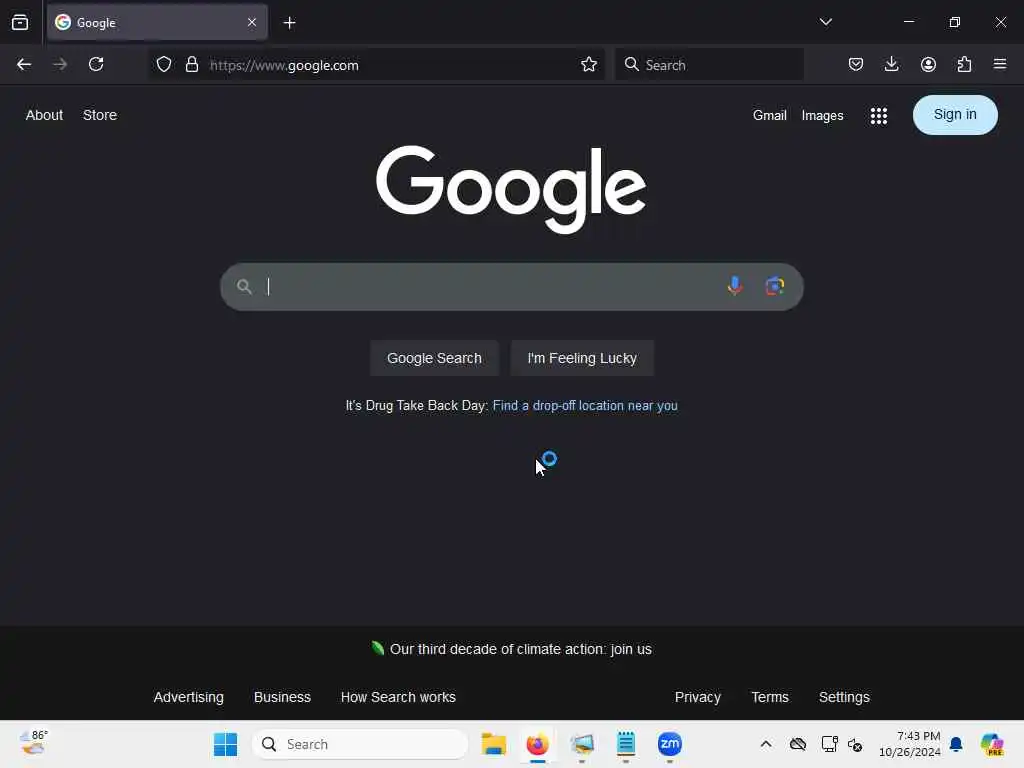Close the Google tab
The height and width of the screenshot is (768, 1024).
(x=252, y=22)
